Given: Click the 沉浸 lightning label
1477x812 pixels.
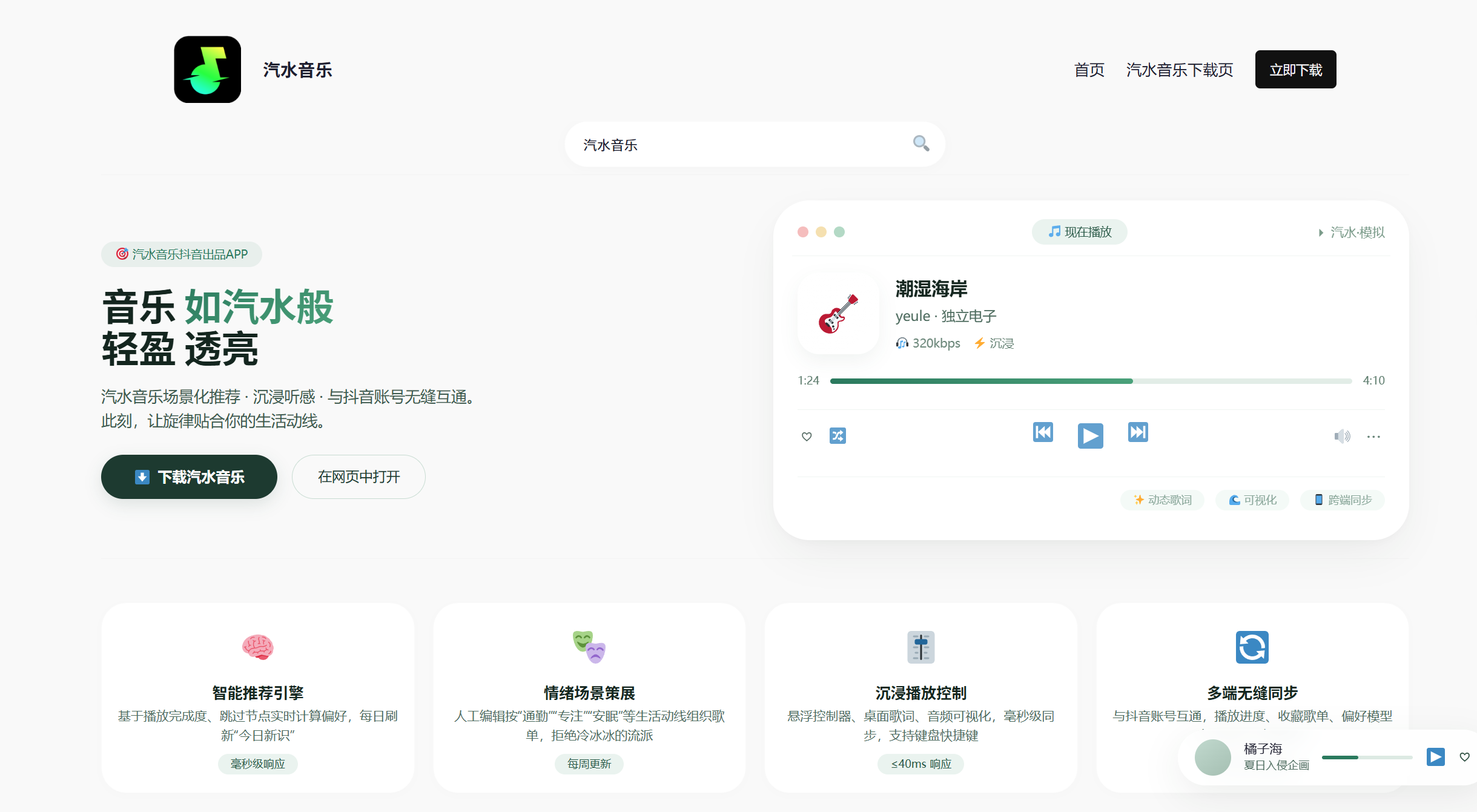Looking at the screenshot, I should 994,343.
